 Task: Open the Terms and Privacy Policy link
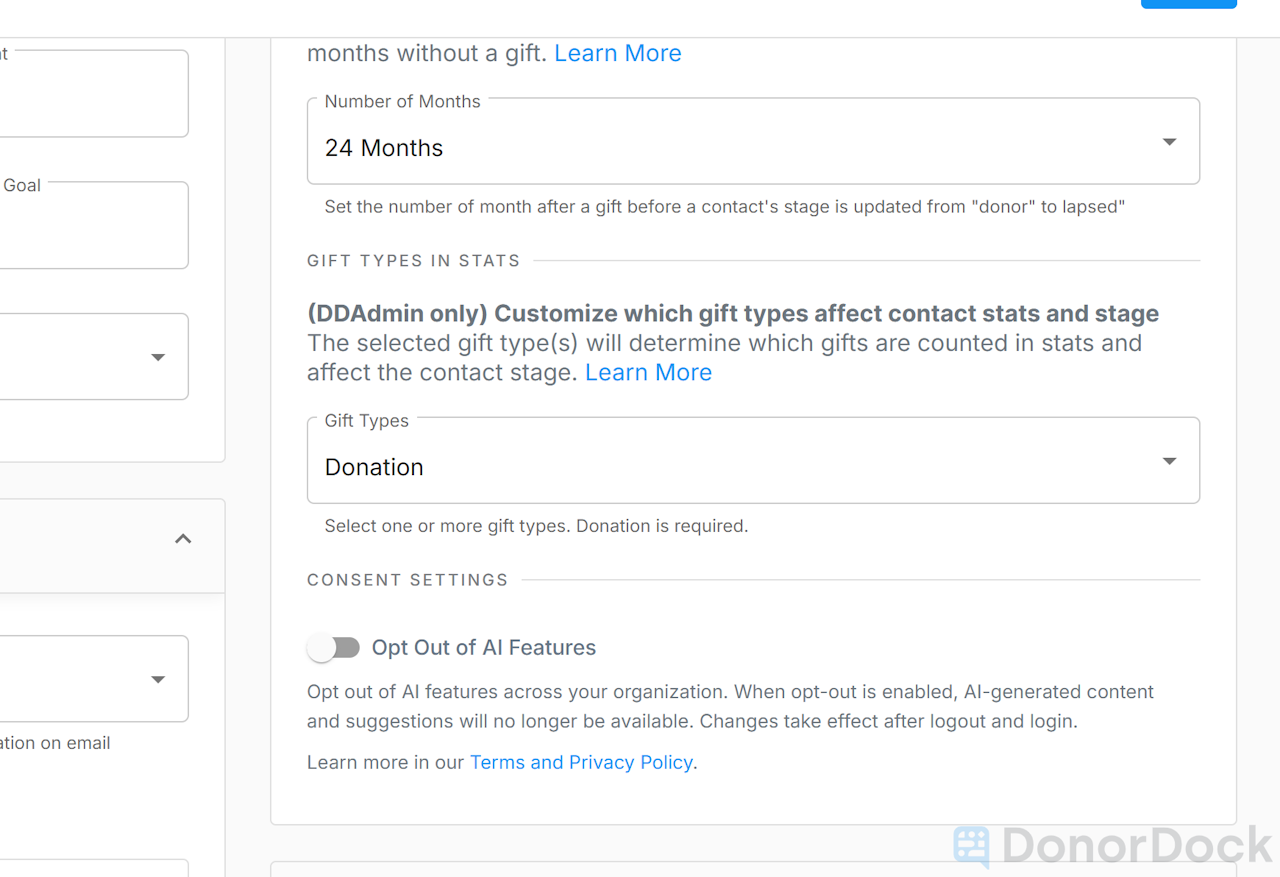581,762
